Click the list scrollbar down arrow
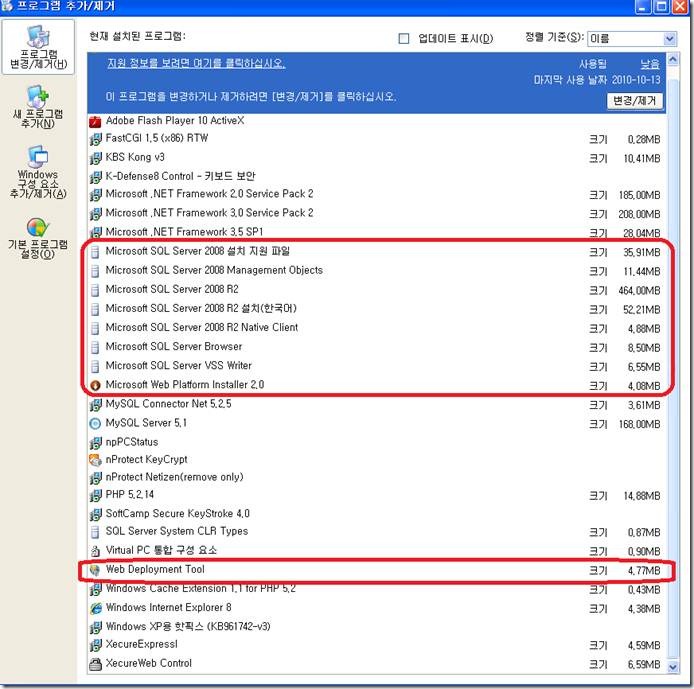The height and width of the screenshot is (689, 694). click(x=673, y=666)
